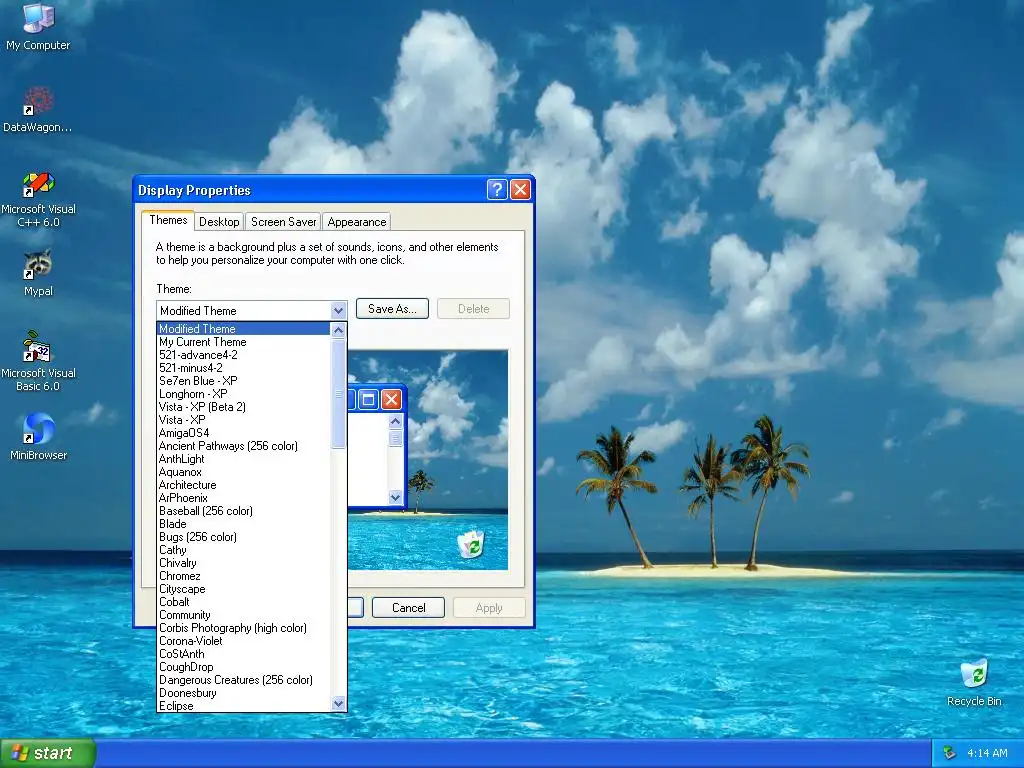Choose the AmigaOS4 theme
The width and height of the screenshot is (1024, 768).
pos(244,433)
